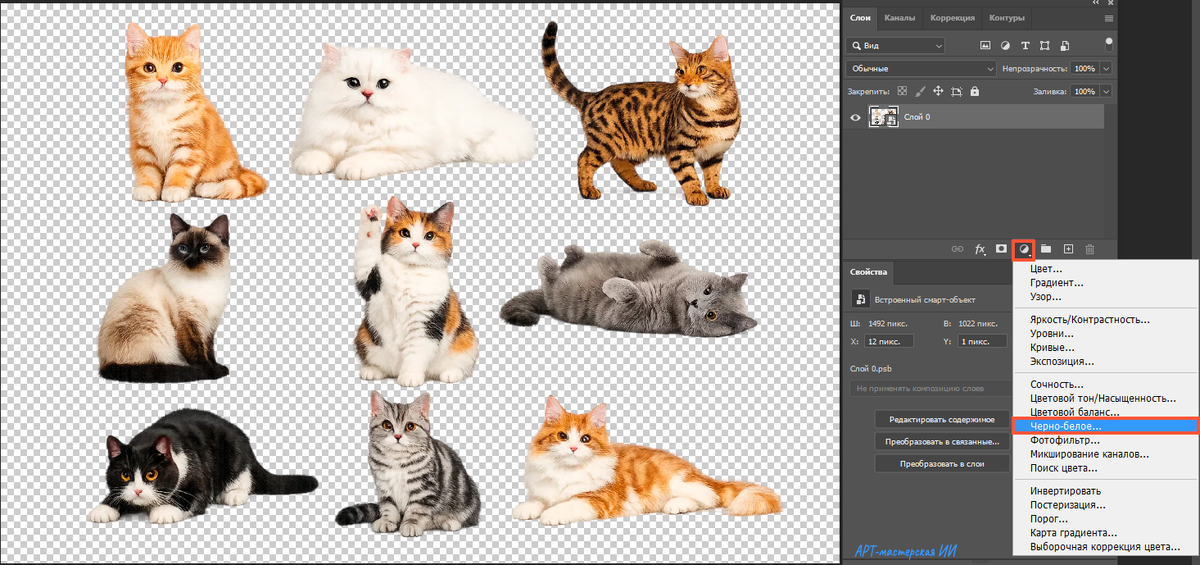Screen dimensions: 1200x565
Task: Click the pixel layer filter icon
Action: coord(985,46)
